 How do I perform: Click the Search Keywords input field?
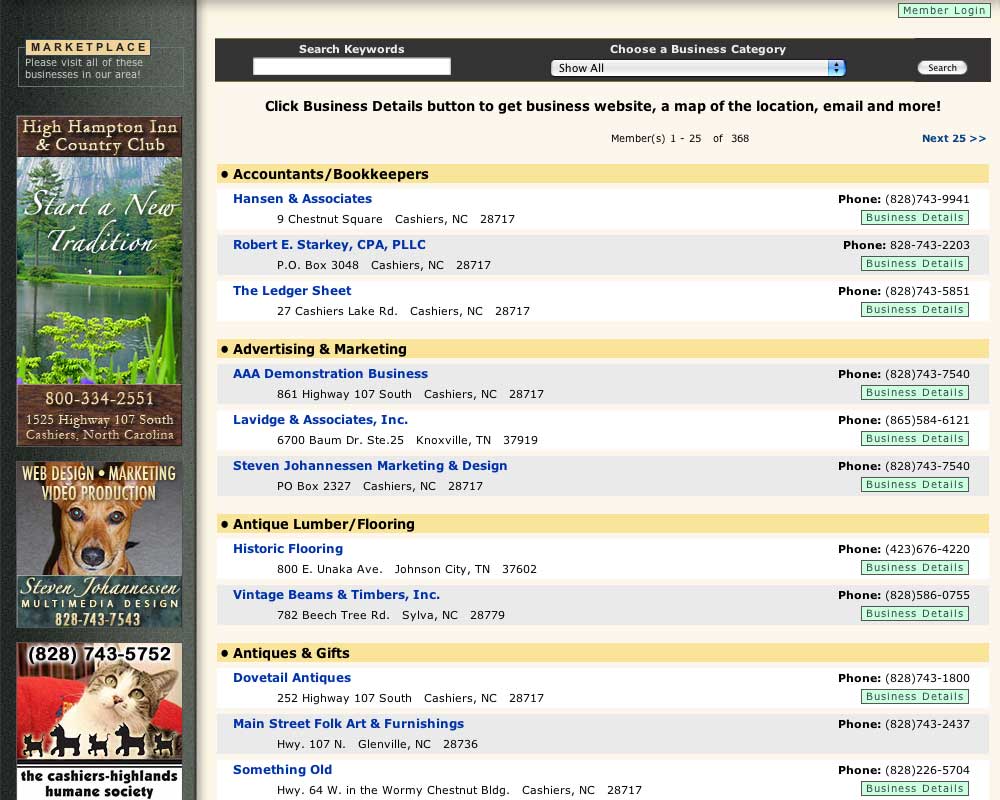pos(351,66)
